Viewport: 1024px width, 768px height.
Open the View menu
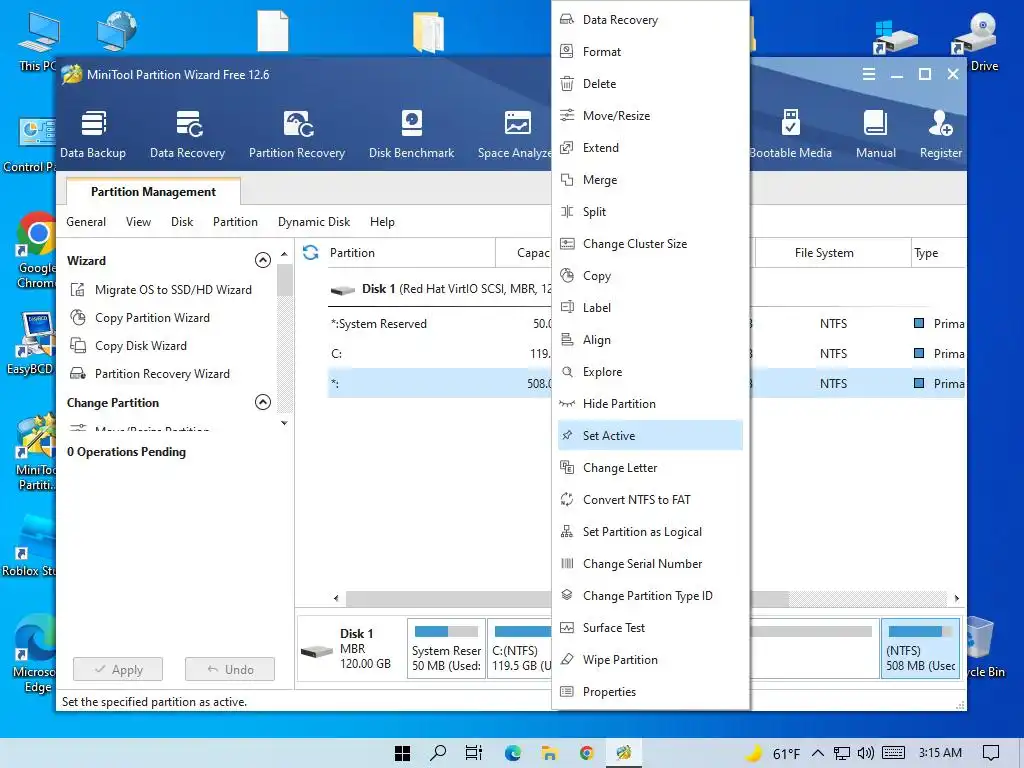(138, 222)
